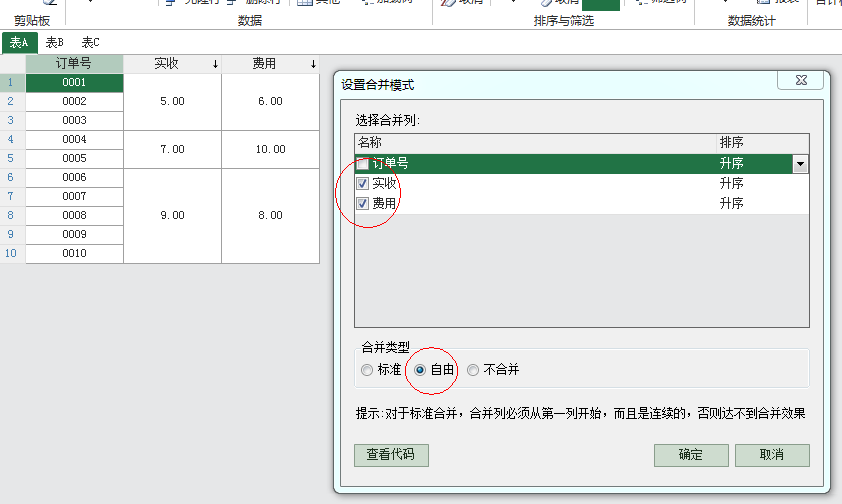This screenshot has height=504, width=842.
Task: Check the 订单号 merge column checkbox
Action: [x=363, y=164]
